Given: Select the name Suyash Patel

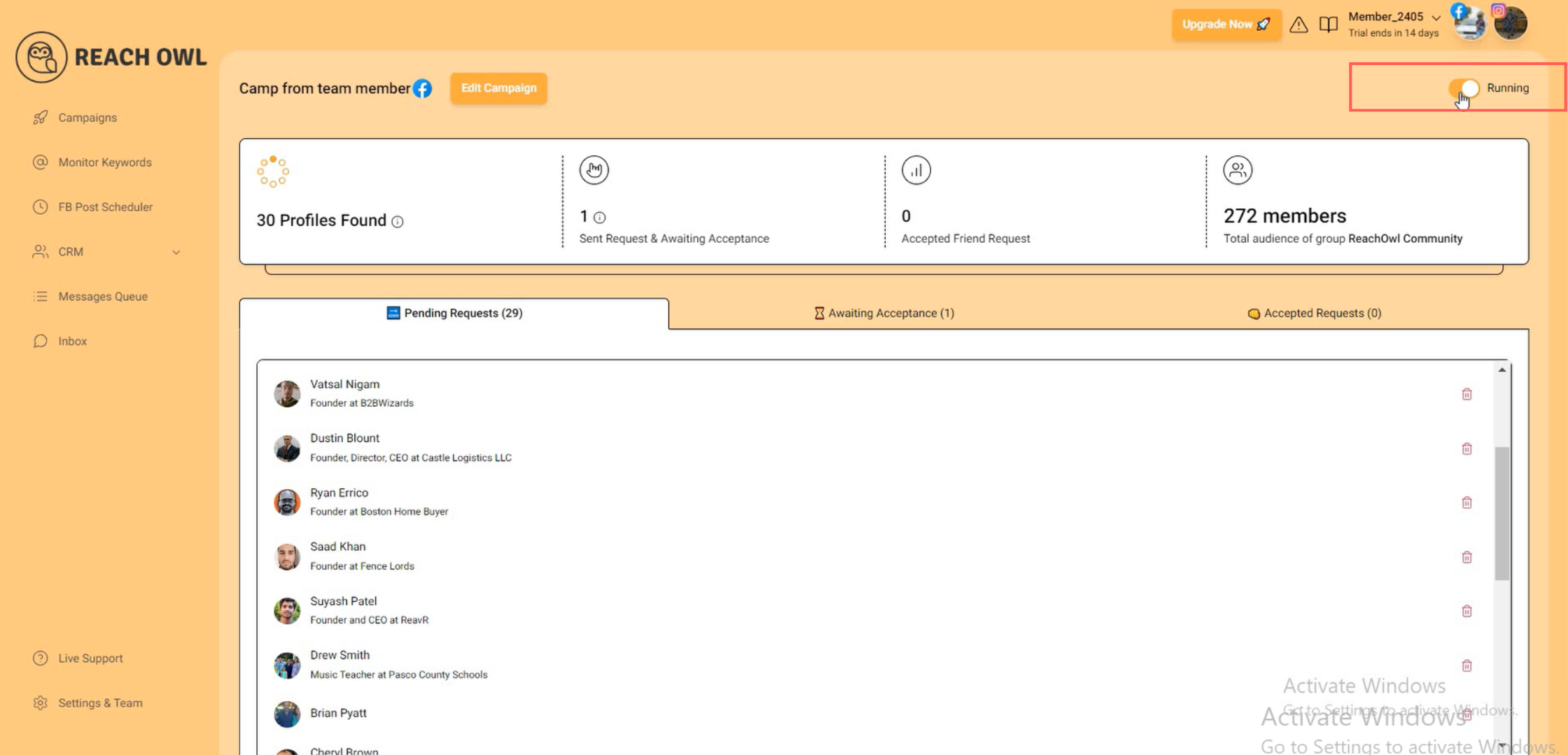Looking at the screenshot, I should [344, 602].
